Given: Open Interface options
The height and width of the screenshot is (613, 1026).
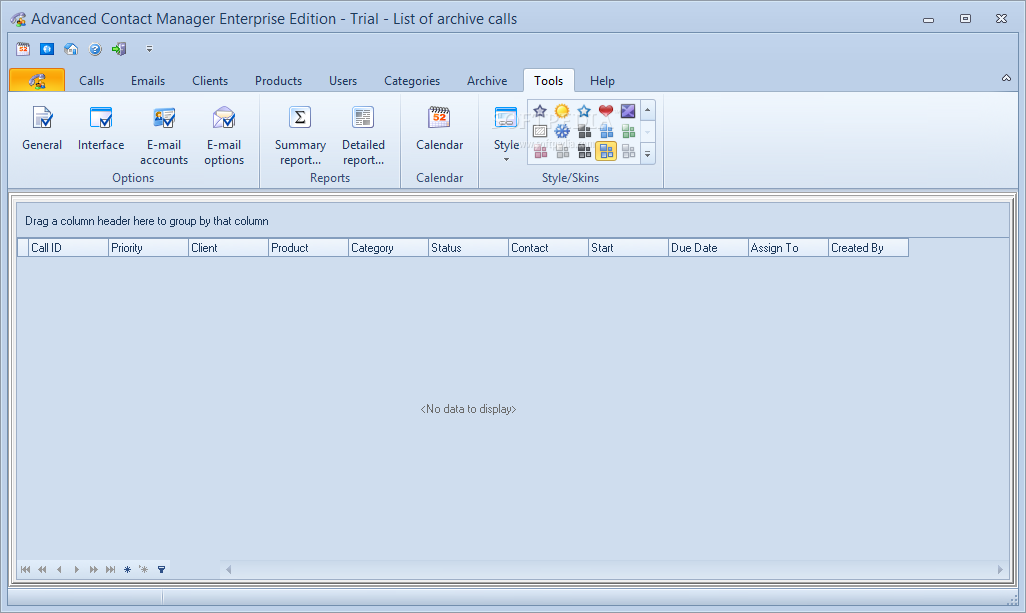Looking at the screenshot, I should coord(101,130).
